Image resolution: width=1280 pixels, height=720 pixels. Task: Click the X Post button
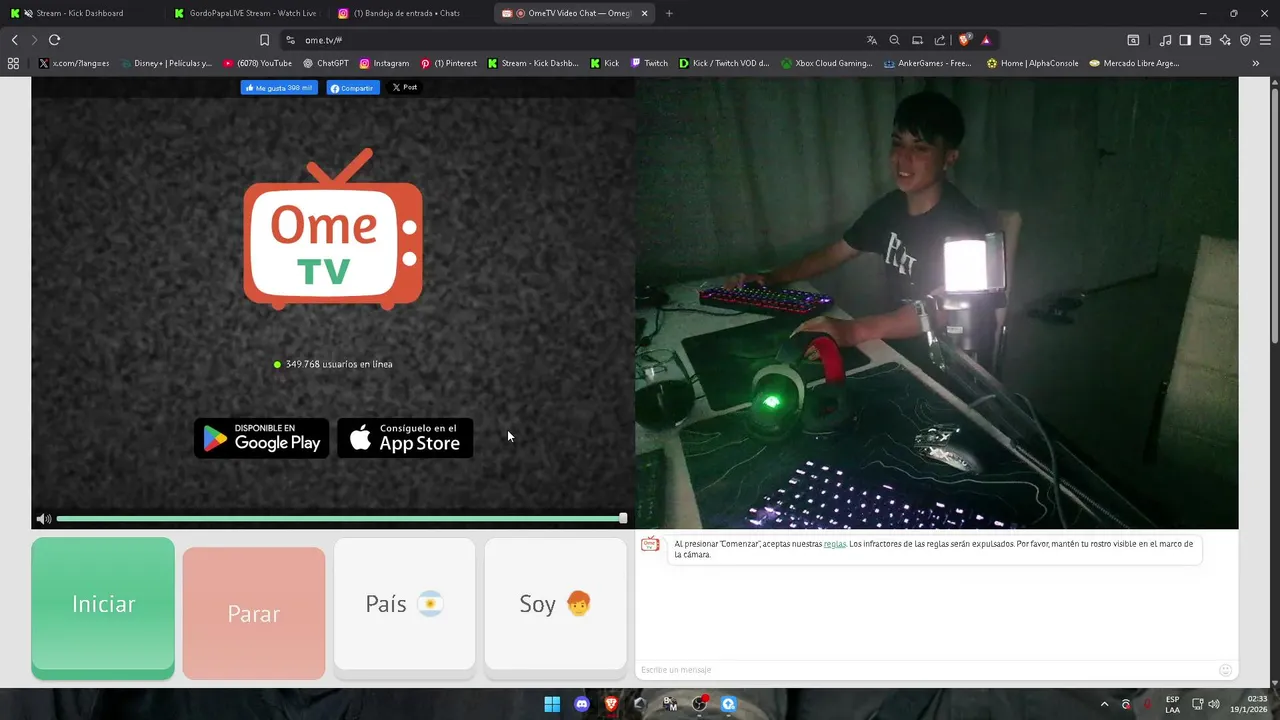click(x=404, y=87)
